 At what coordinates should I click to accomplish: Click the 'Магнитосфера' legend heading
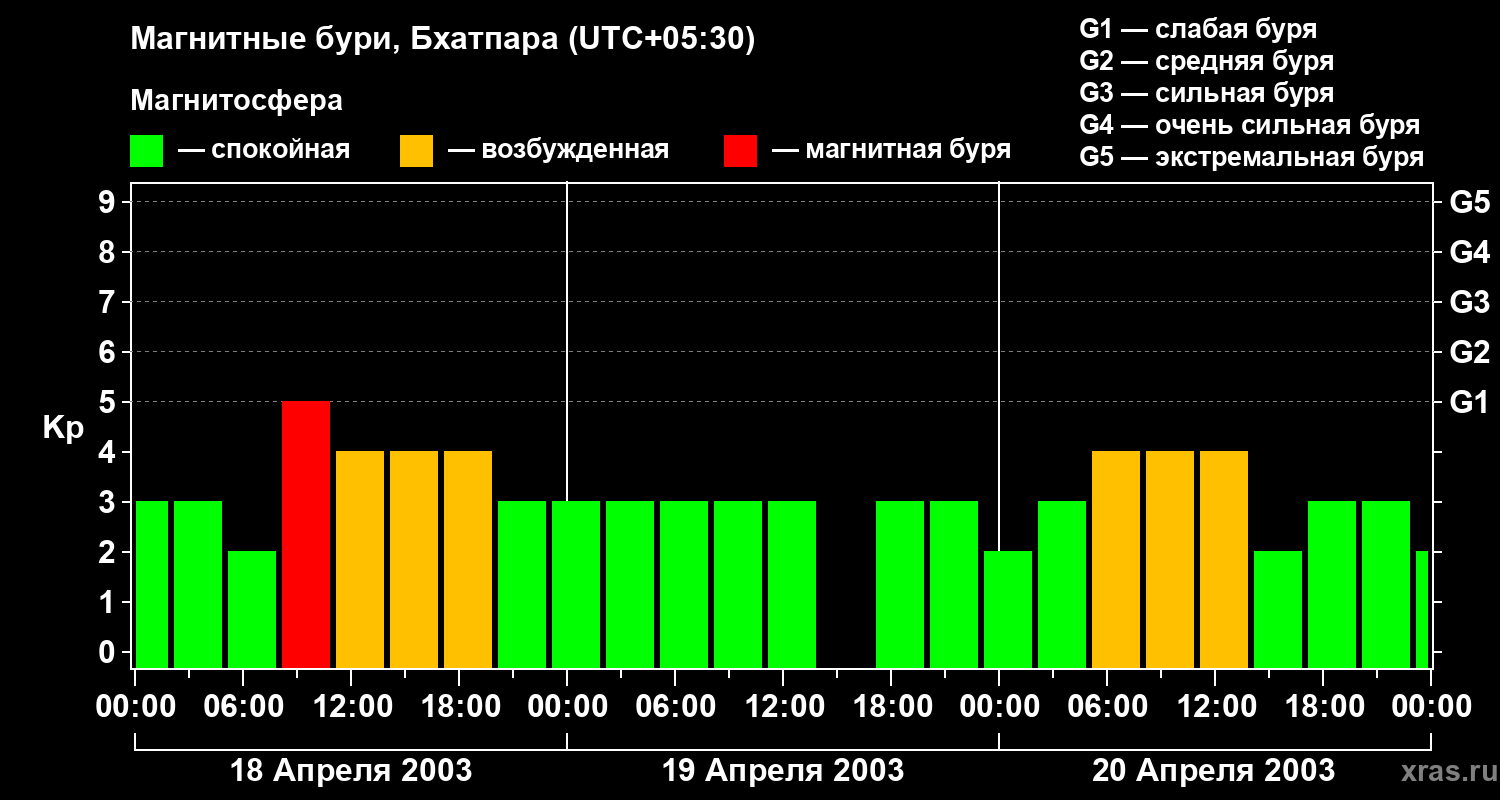(x=237, y=101)
